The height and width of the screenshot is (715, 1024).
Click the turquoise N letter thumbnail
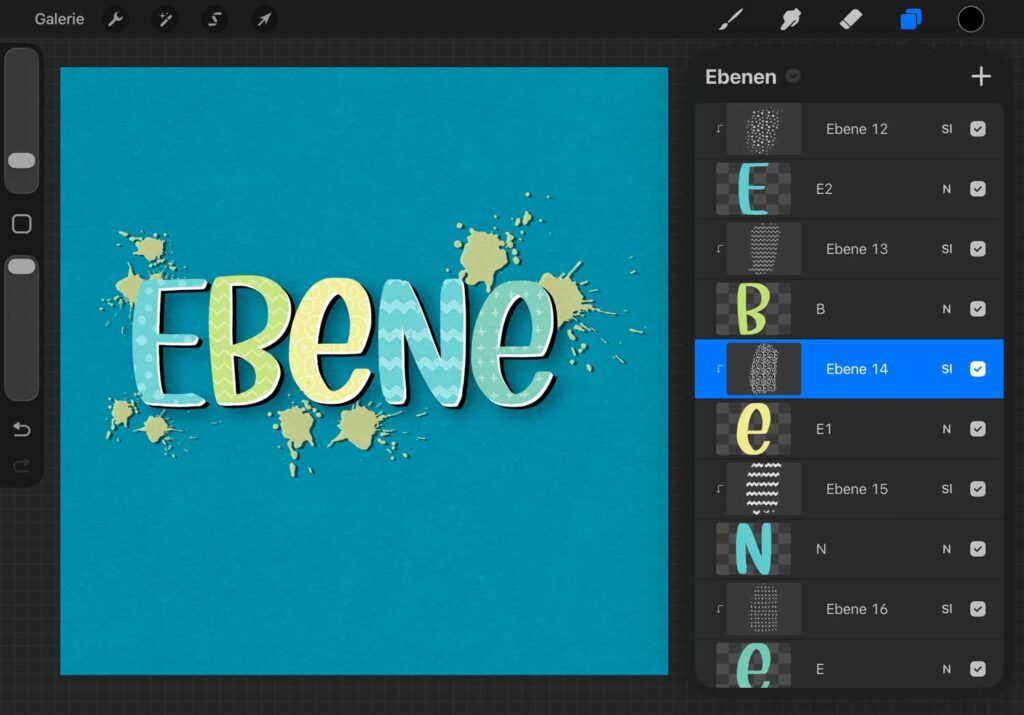tap(754, 549)
